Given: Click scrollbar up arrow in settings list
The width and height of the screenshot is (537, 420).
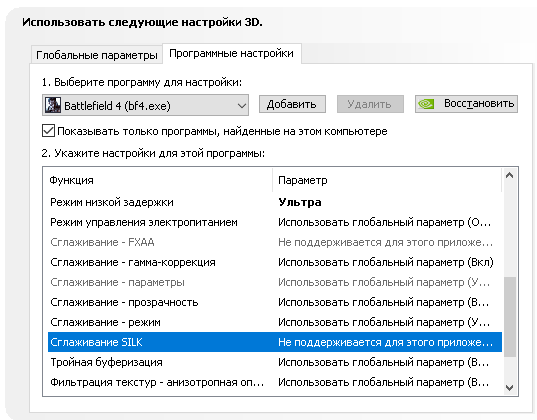Looking at the screenshot, I should click(x=509, y=176).
